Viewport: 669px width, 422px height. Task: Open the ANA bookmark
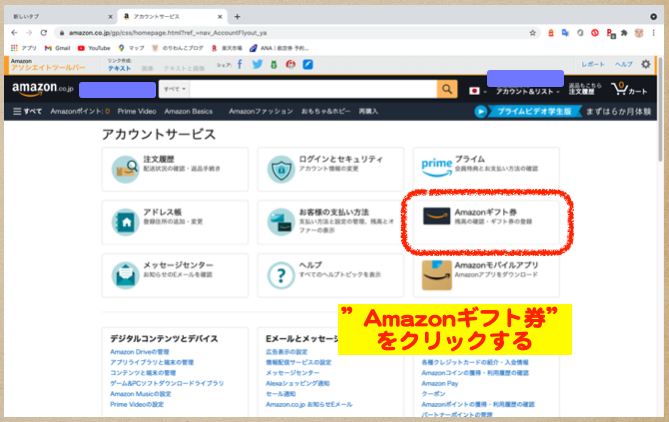pyautogui.click(x=279, y=48)
